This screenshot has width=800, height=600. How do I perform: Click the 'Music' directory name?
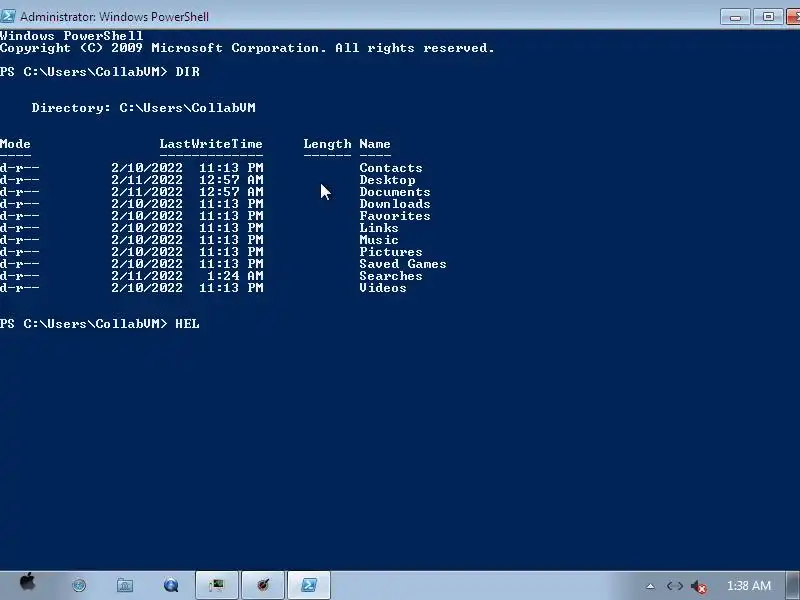tap(379, 240)
